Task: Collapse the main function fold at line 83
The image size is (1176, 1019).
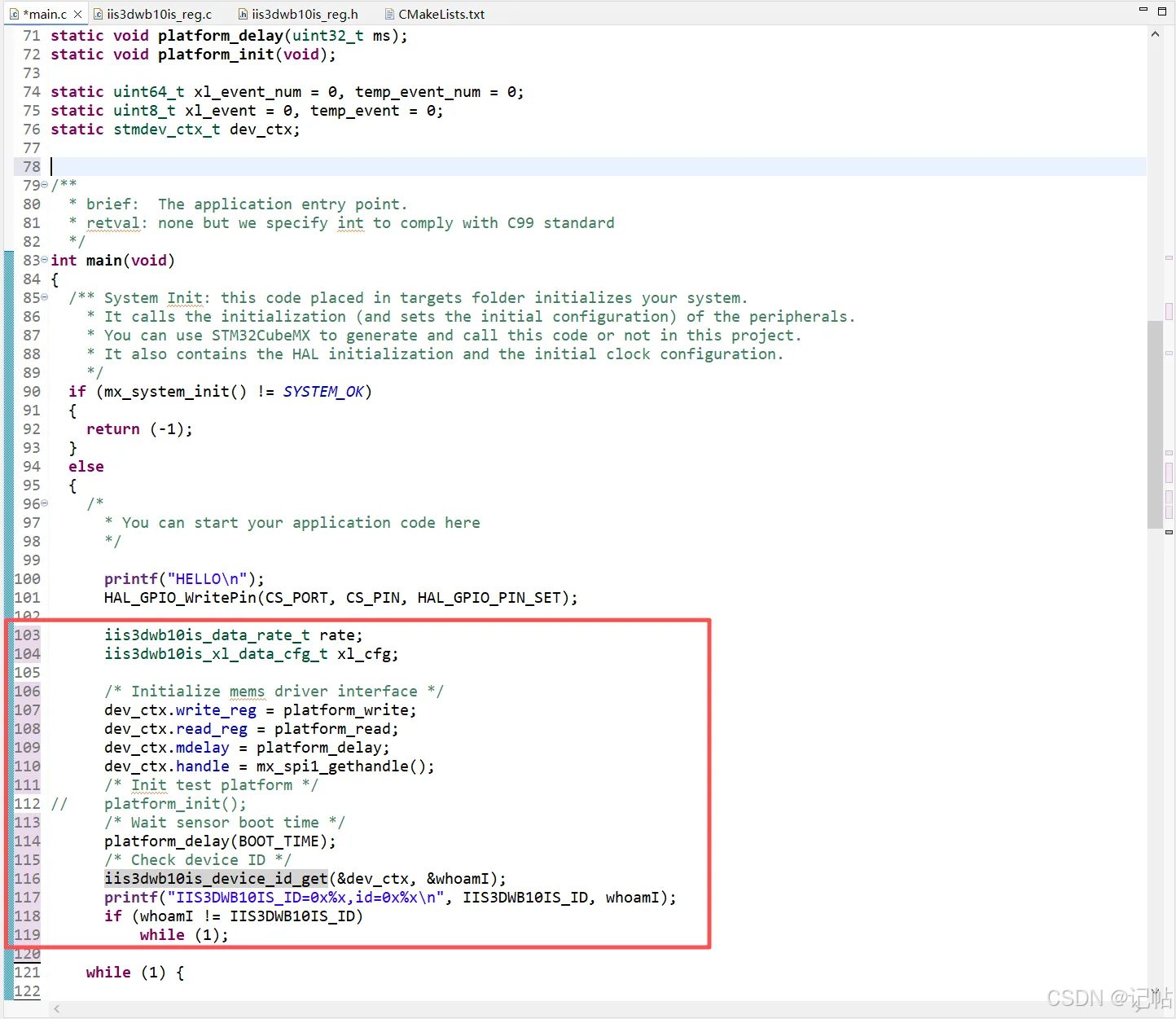Action: tap(44, 261)
